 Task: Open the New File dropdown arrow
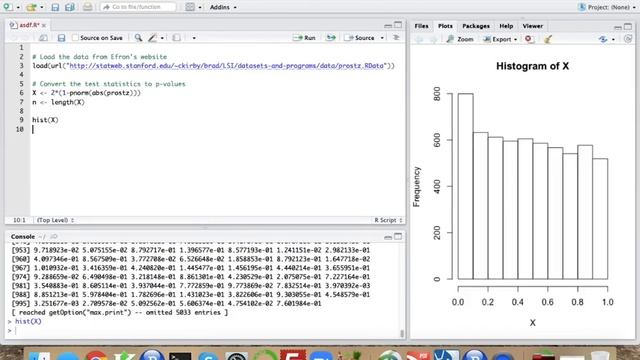(18, 7)
